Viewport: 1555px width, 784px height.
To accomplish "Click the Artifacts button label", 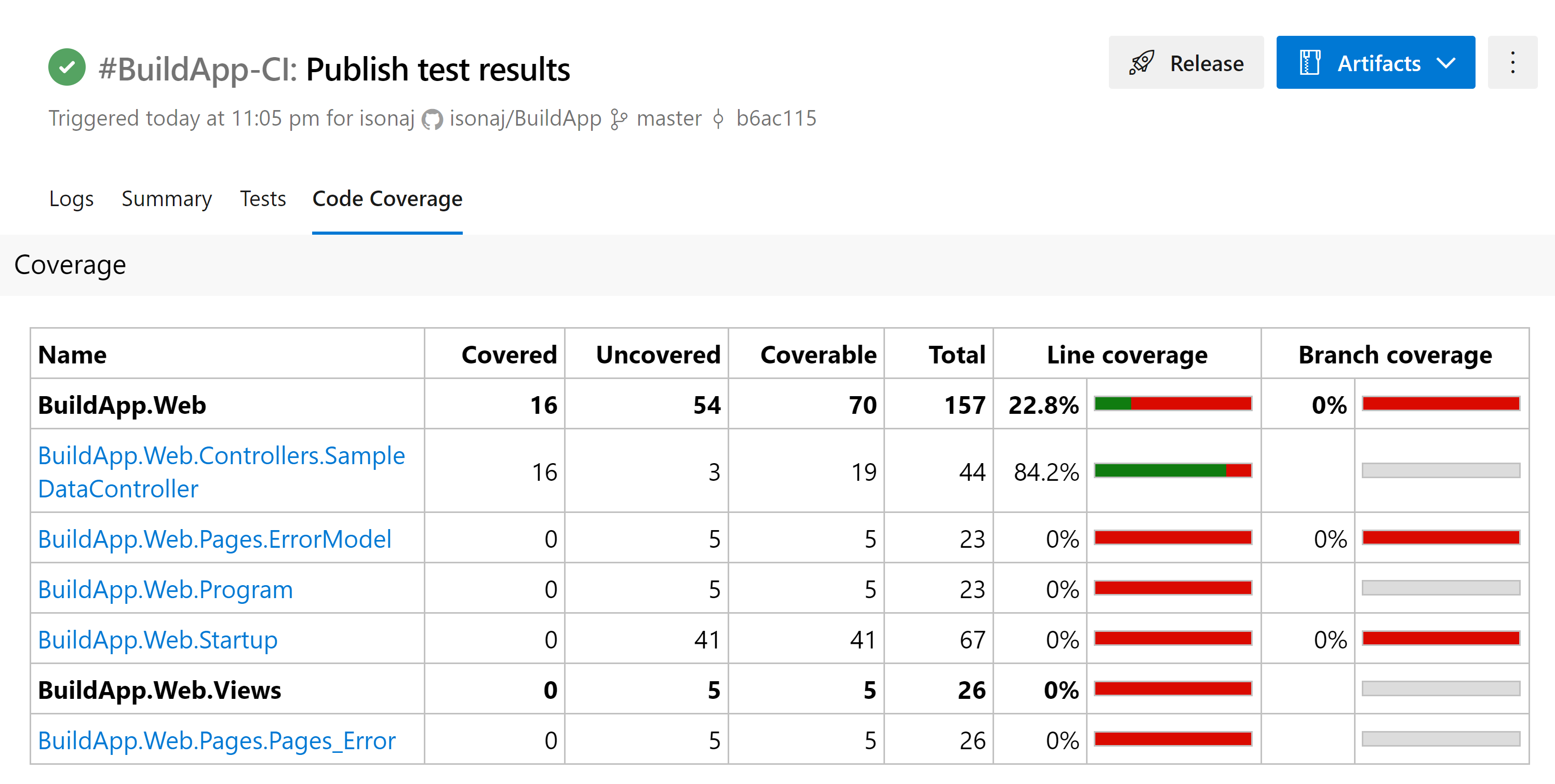I will (1379, 63).
